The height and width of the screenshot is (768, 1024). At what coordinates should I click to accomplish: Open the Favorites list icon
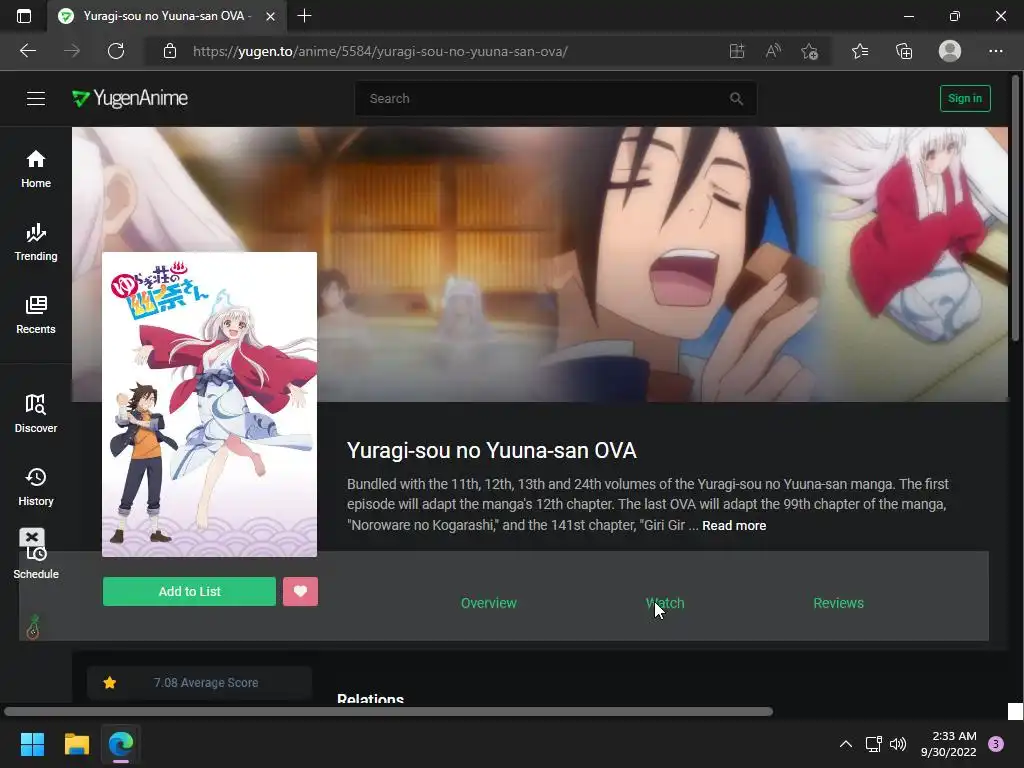click(x=860, y=51)
